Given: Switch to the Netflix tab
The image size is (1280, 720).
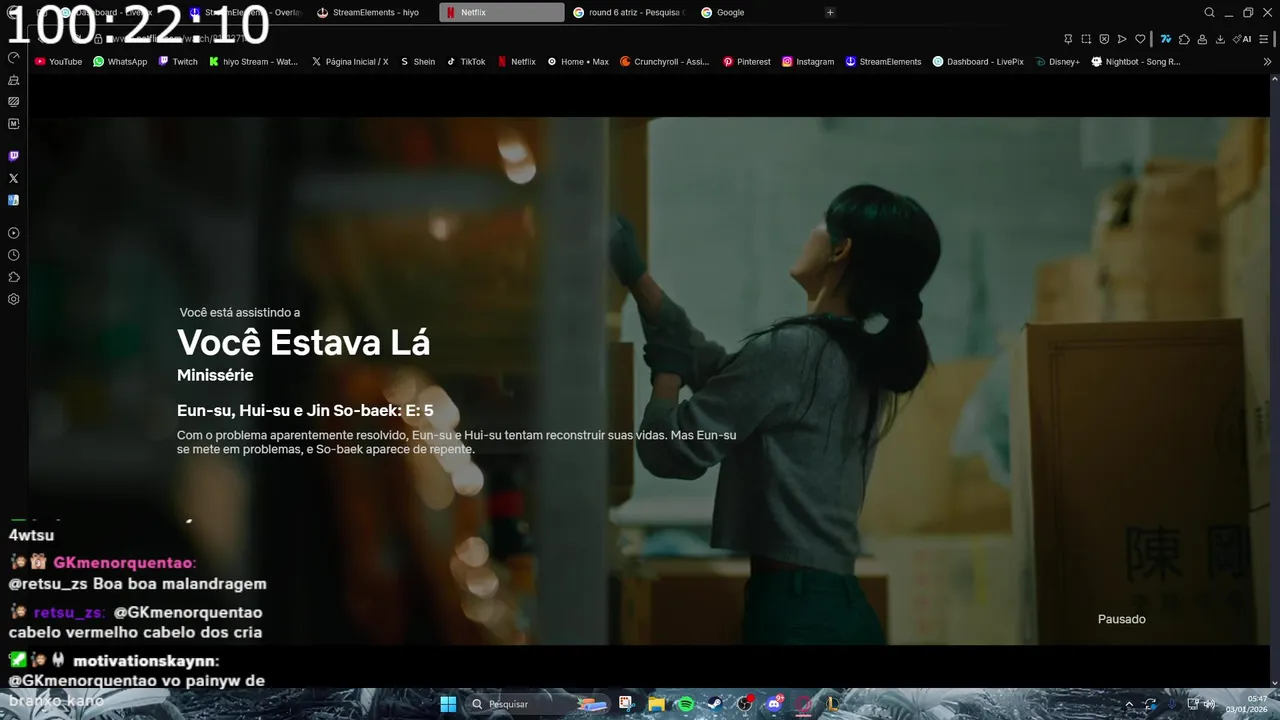Looking at the screenshot, I should [x=502, y=12].
